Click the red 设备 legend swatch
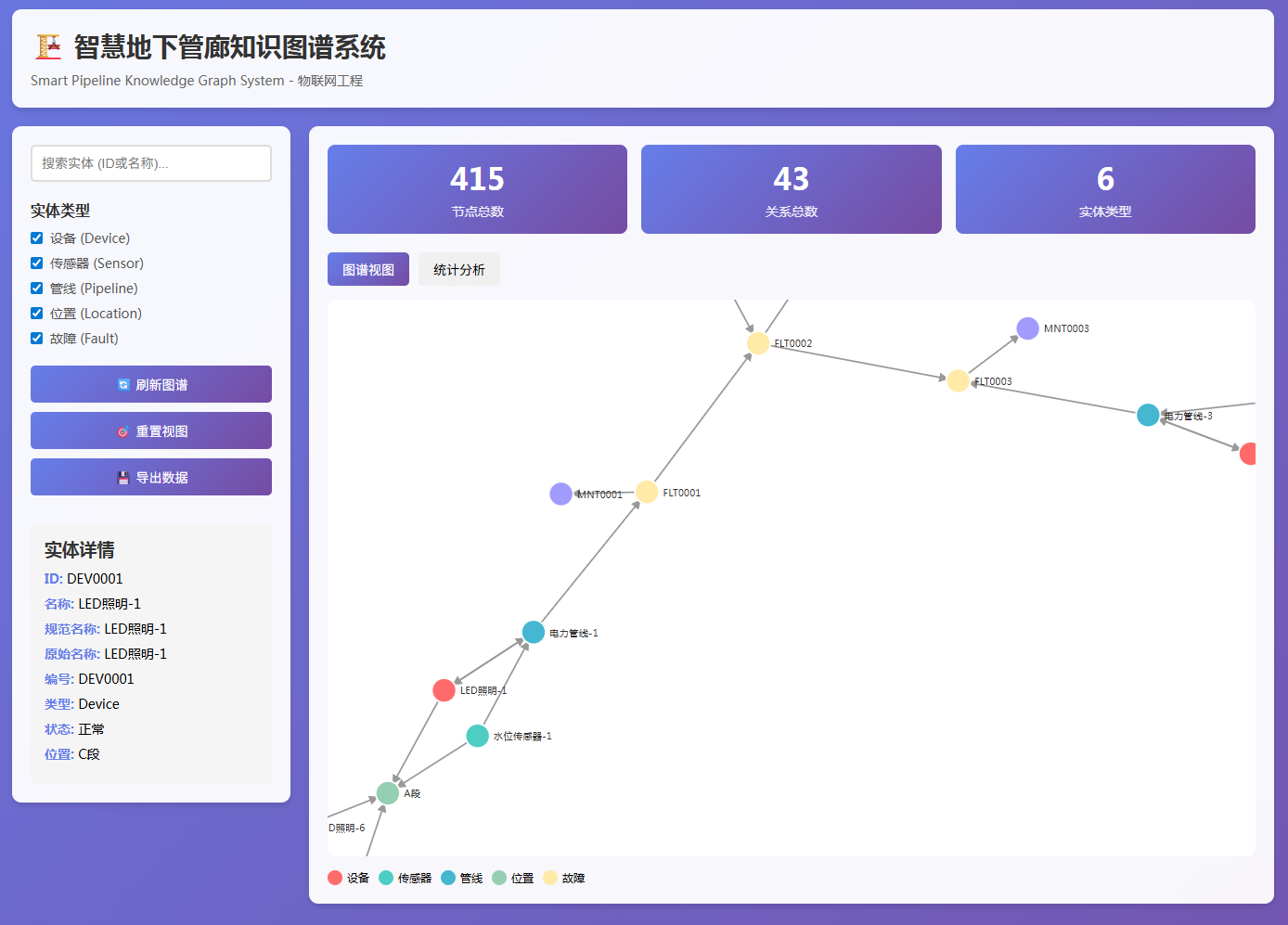1288x925 pixels. (x=335, y=878)
